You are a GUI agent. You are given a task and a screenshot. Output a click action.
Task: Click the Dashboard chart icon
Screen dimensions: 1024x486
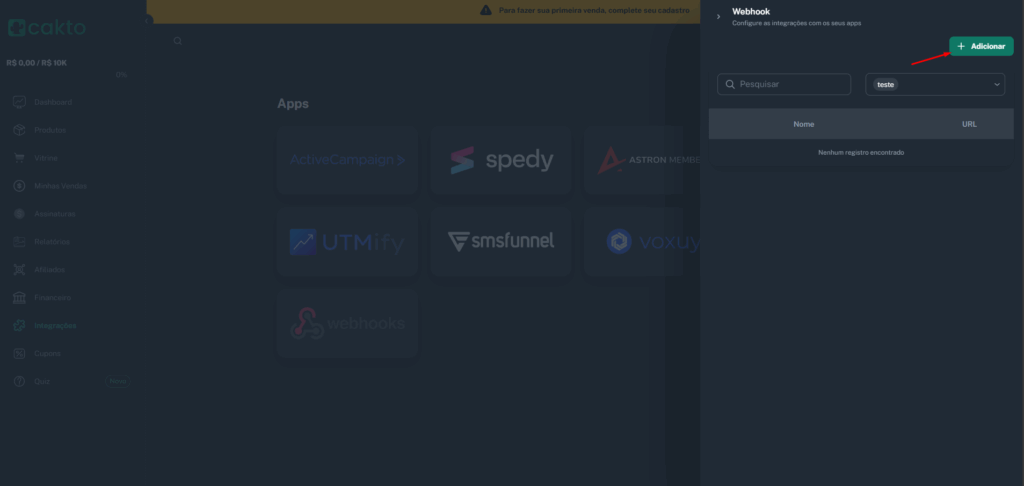(20, 103)
